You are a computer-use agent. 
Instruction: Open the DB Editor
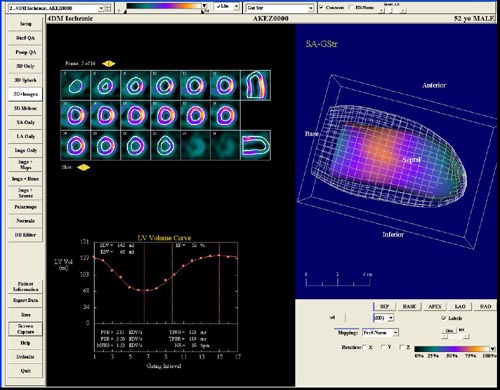[x=26, y=235]
